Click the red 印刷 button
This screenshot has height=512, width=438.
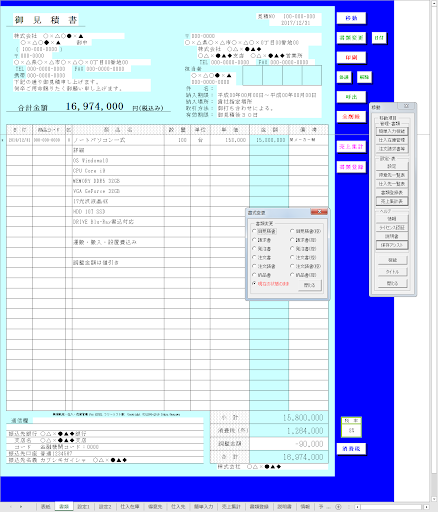(351, 57)
